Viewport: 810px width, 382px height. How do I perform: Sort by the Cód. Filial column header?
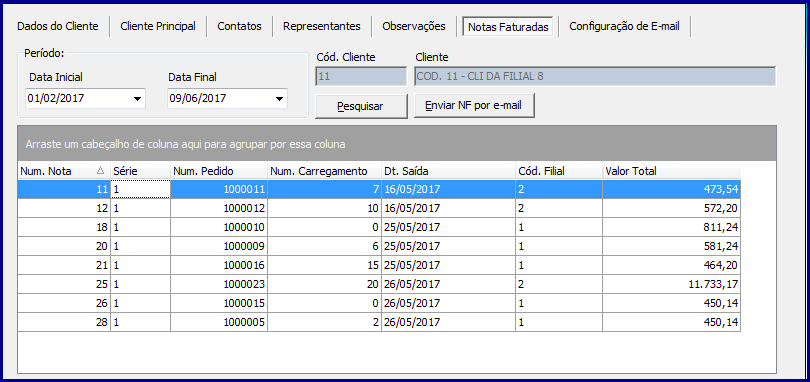click(559, 171)
